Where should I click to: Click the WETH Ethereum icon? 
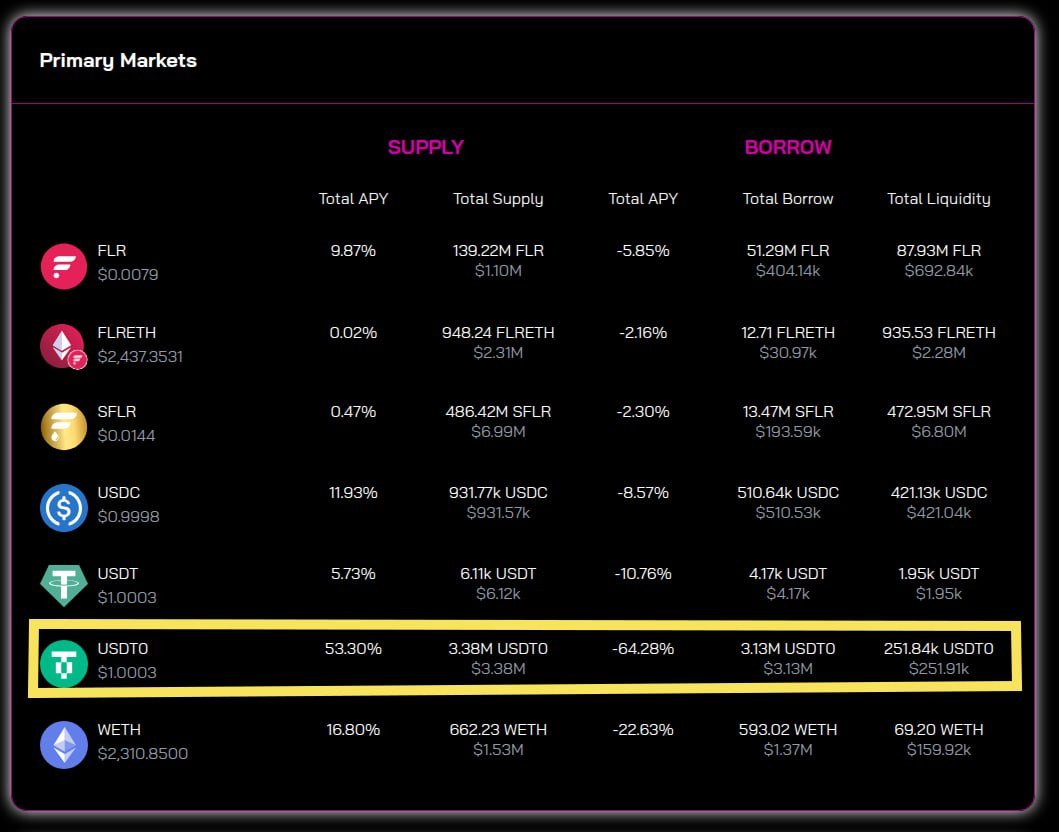point(63,745)
